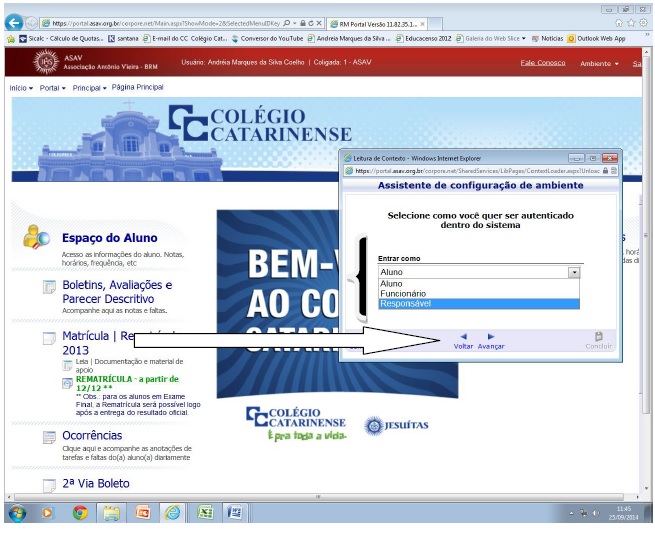Screen dimensions: 655x535
Task: Open the REMATRÍCULA a partir de 12/12 link
Action: 127,383
